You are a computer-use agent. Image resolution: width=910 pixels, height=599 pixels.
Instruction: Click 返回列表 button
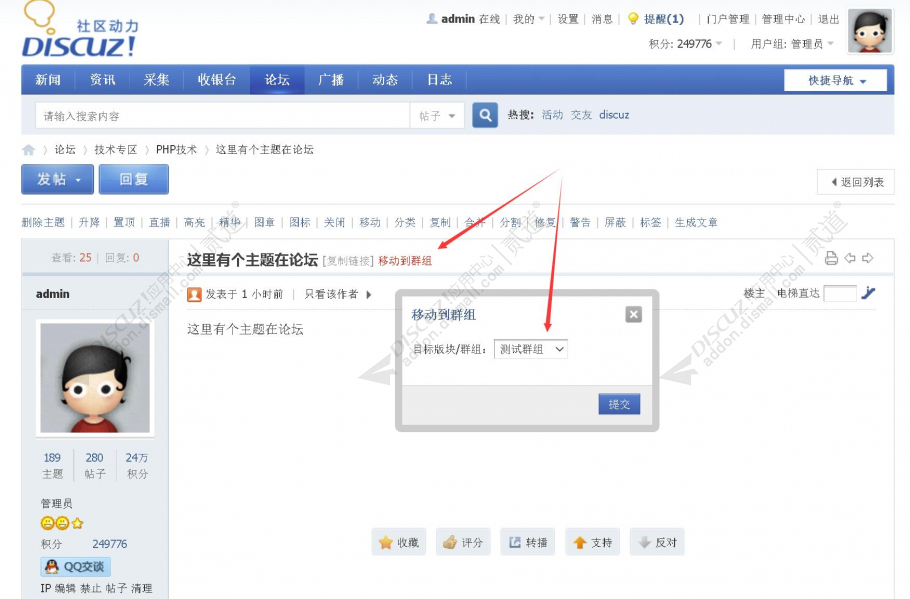(856, 182)
